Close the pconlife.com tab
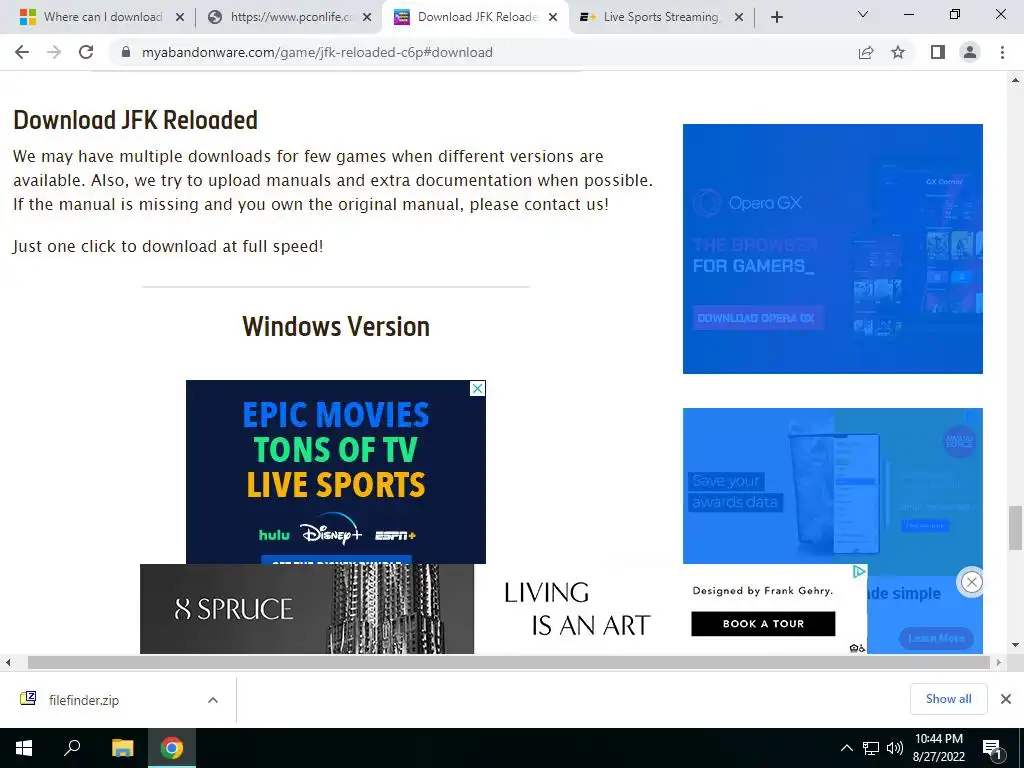The width and height of the screenshot is (1024, 768). (367, 17)
